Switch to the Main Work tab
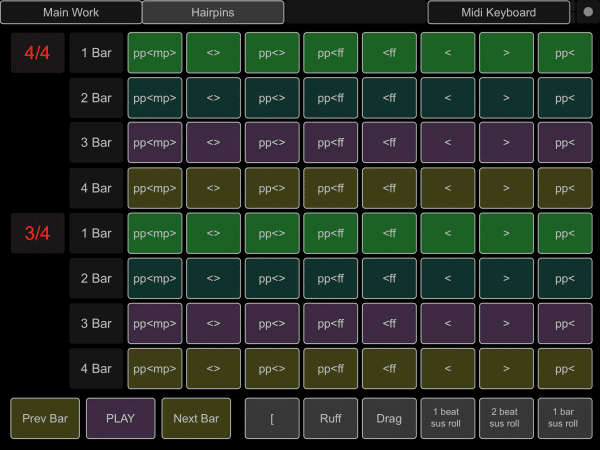This screenshot has height=450, width=600. click(70, 13)
